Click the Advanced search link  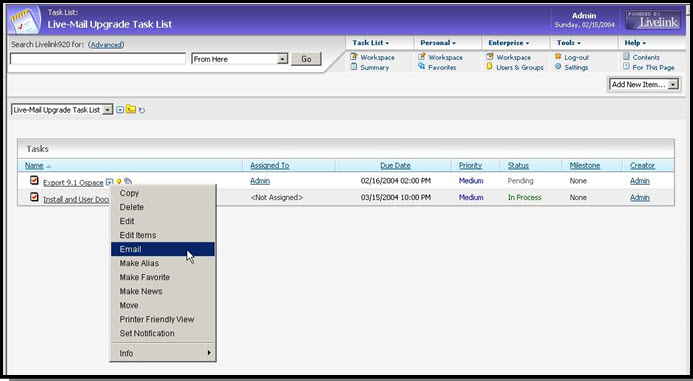[106, 45]
